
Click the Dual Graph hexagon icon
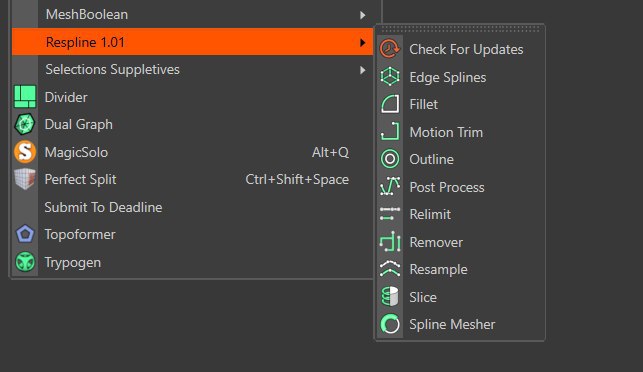25,124
